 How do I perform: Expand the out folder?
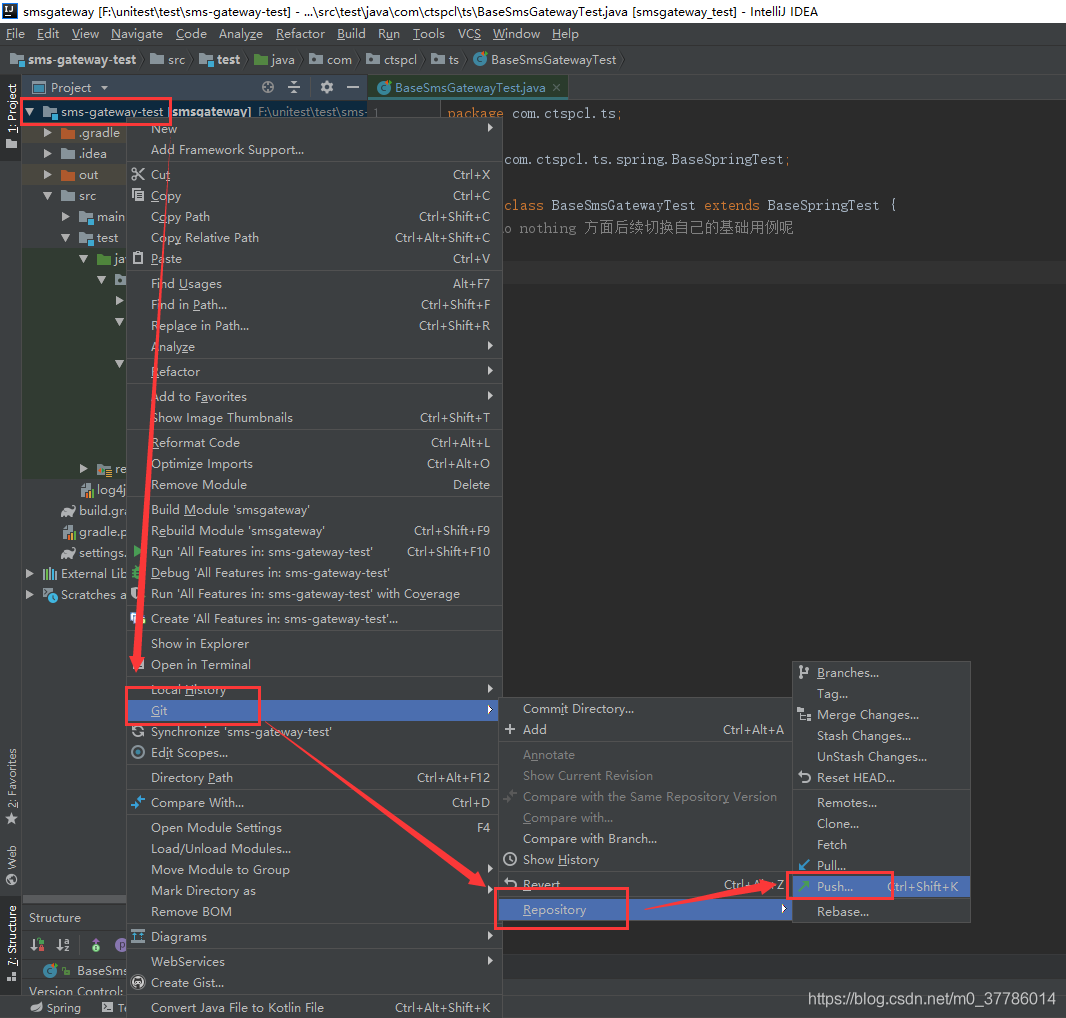48,175
